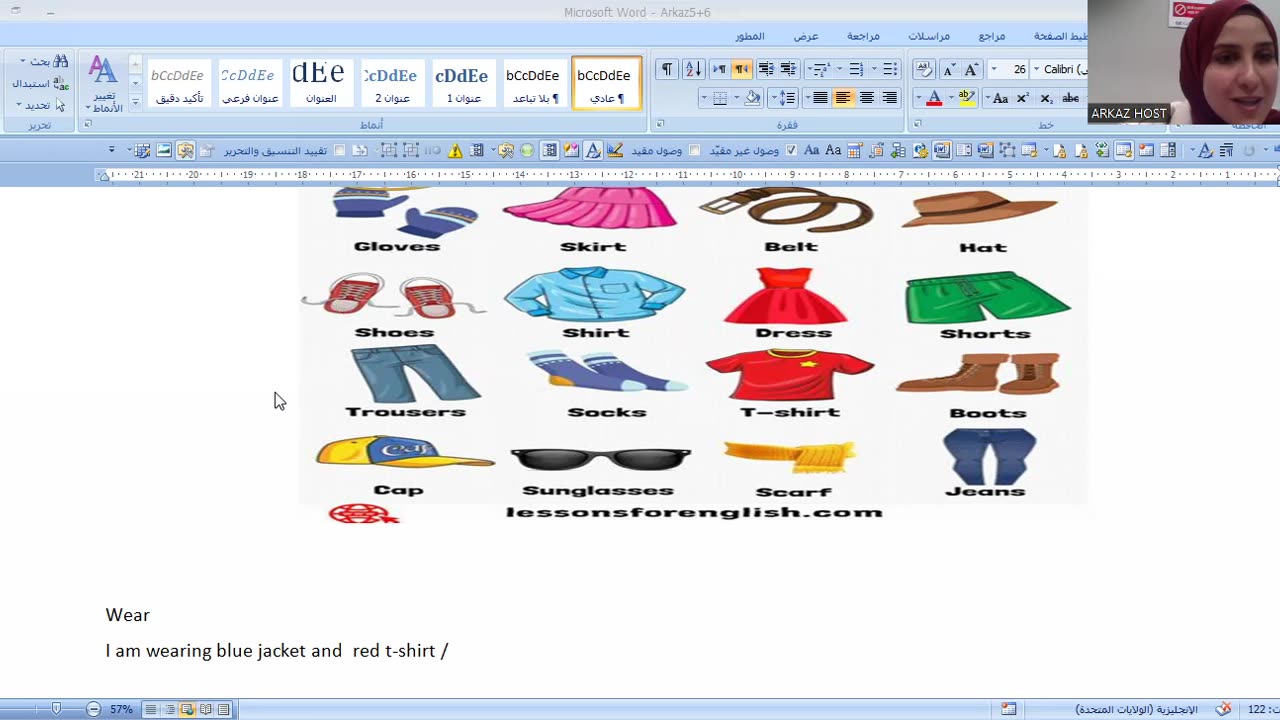Click the Change Case Aa button
Image resolution: width=1280 pixels, height=720 pixels.
(x=1000, y=98)
